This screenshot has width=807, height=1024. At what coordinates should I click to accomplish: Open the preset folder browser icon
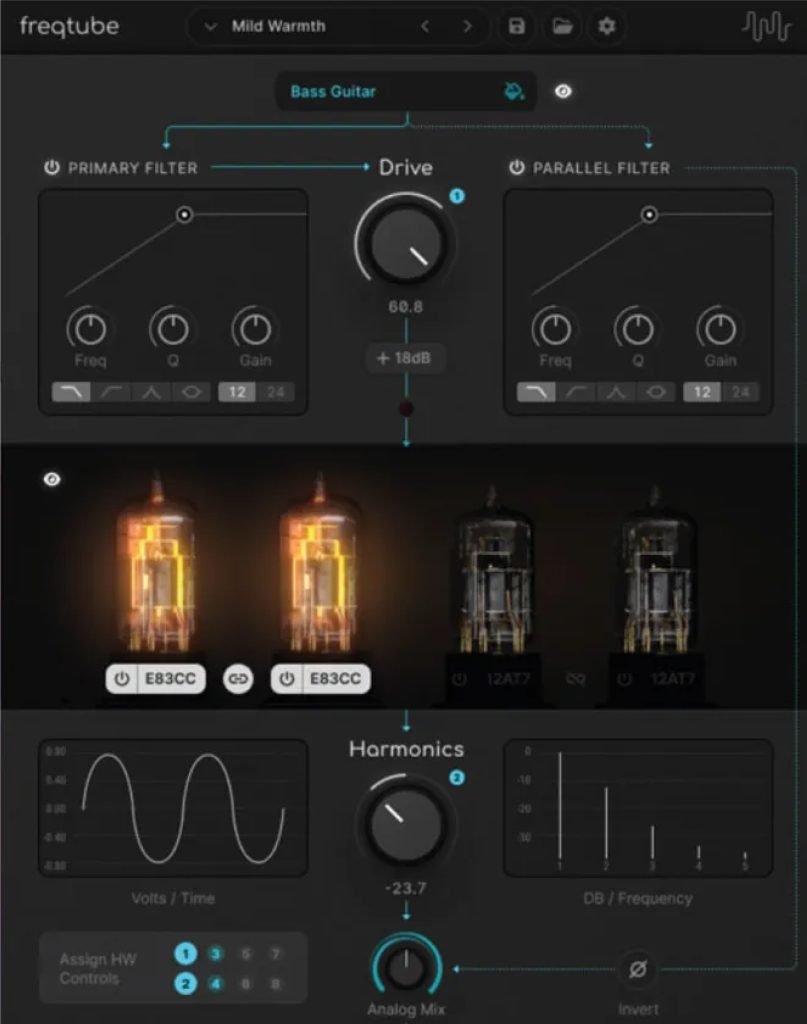[562, 27]
